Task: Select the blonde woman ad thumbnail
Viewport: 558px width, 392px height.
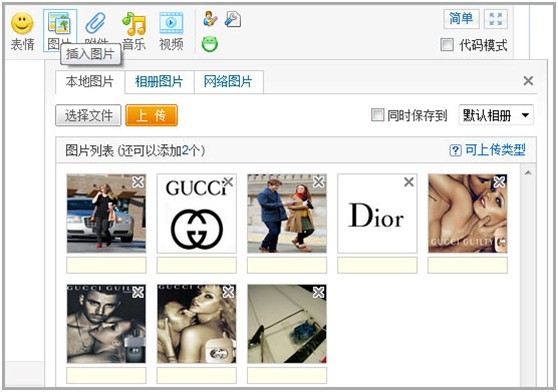Action: 196,324
